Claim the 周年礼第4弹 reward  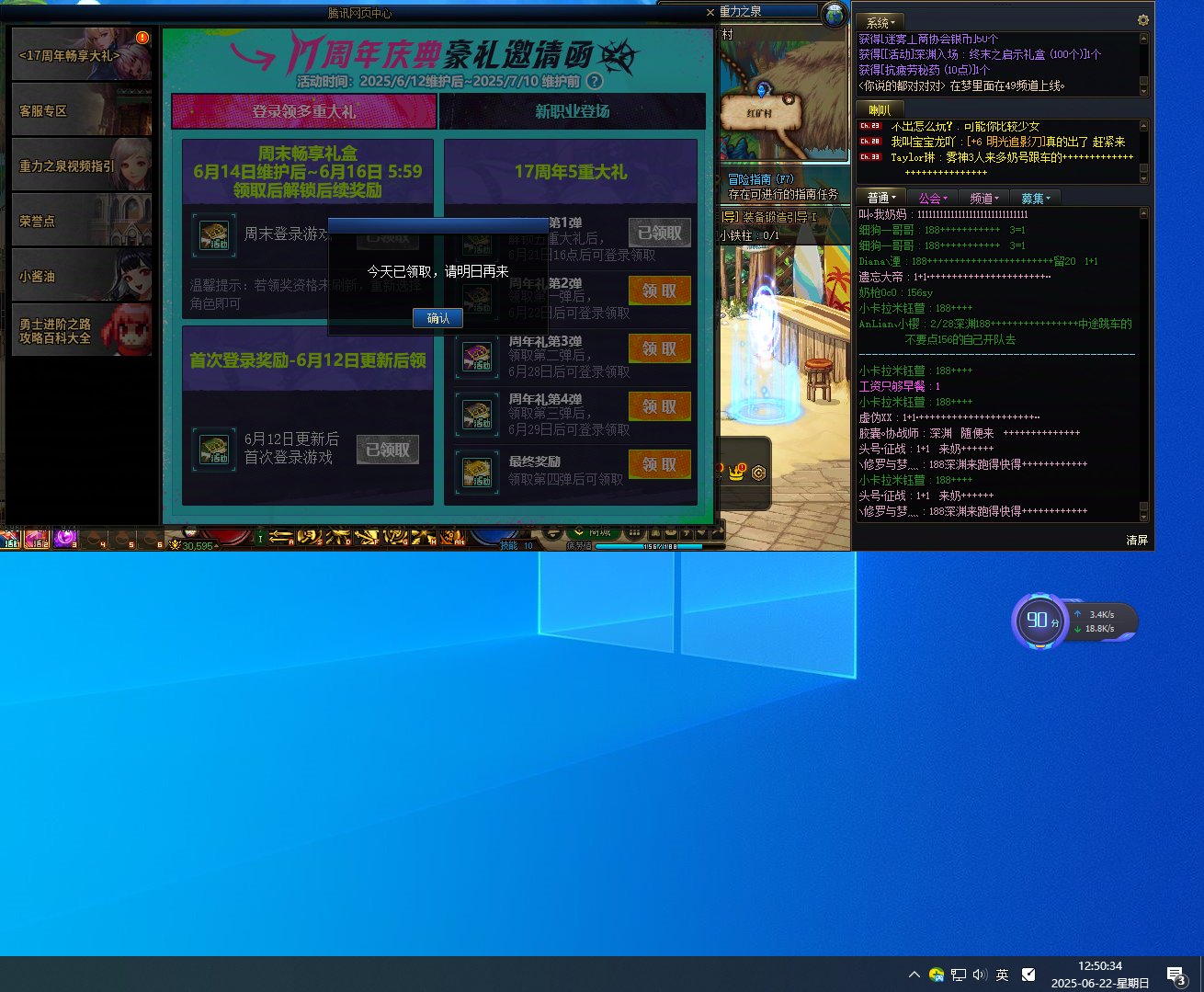[x=660, y=406]
